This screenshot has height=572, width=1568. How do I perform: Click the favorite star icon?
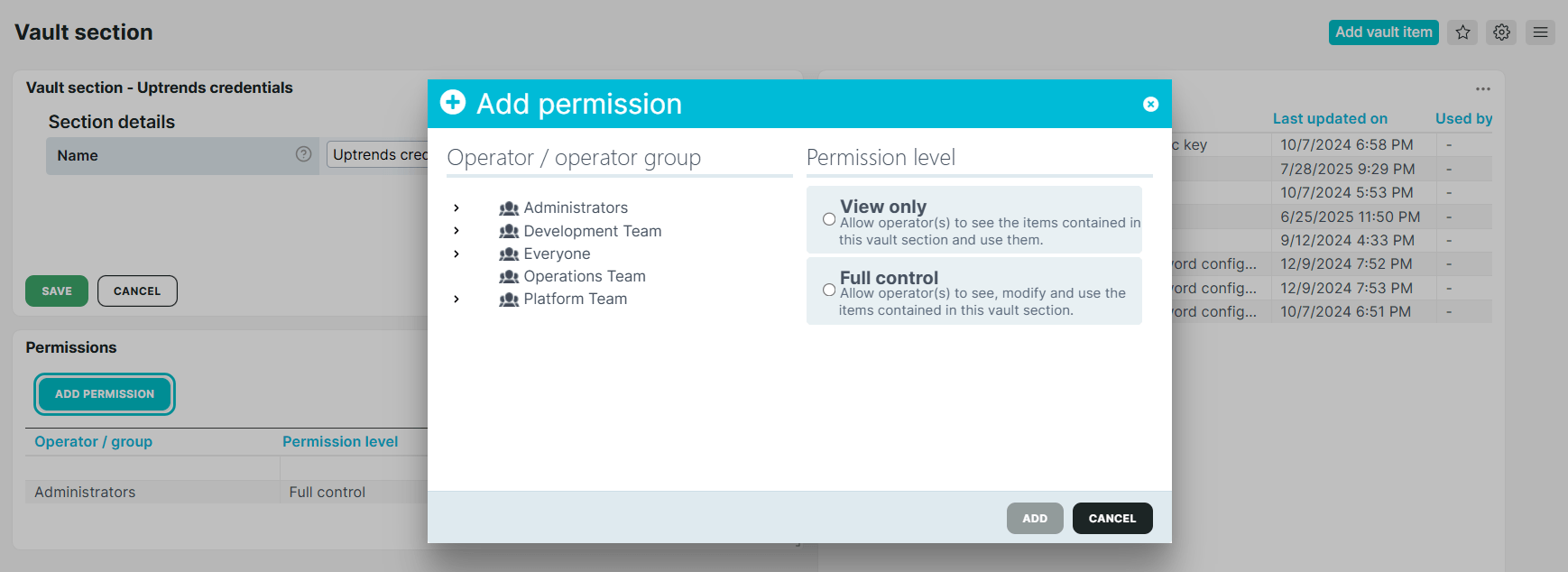click(1462, 32)
